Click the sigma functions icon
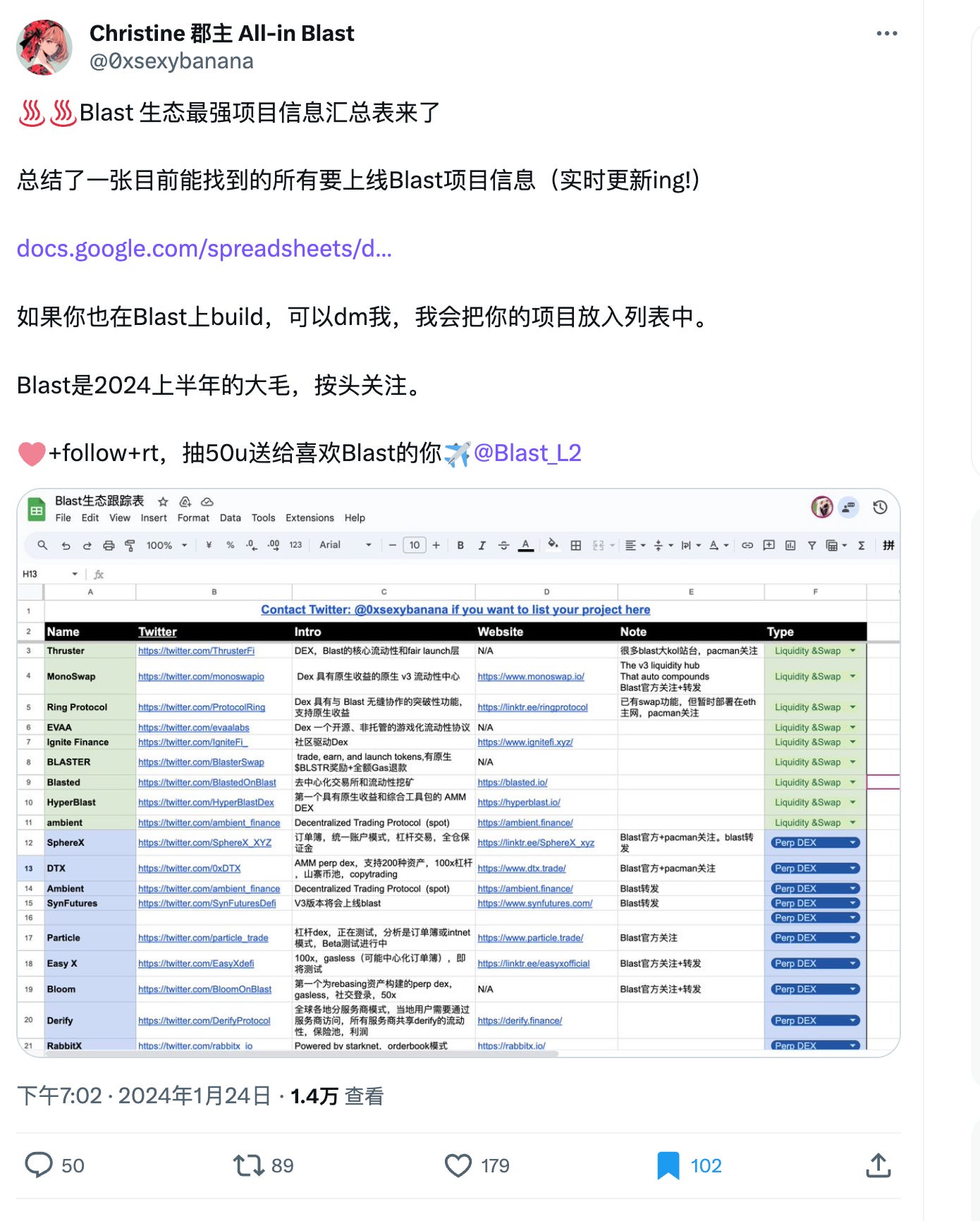 click(x=862, y=545)
